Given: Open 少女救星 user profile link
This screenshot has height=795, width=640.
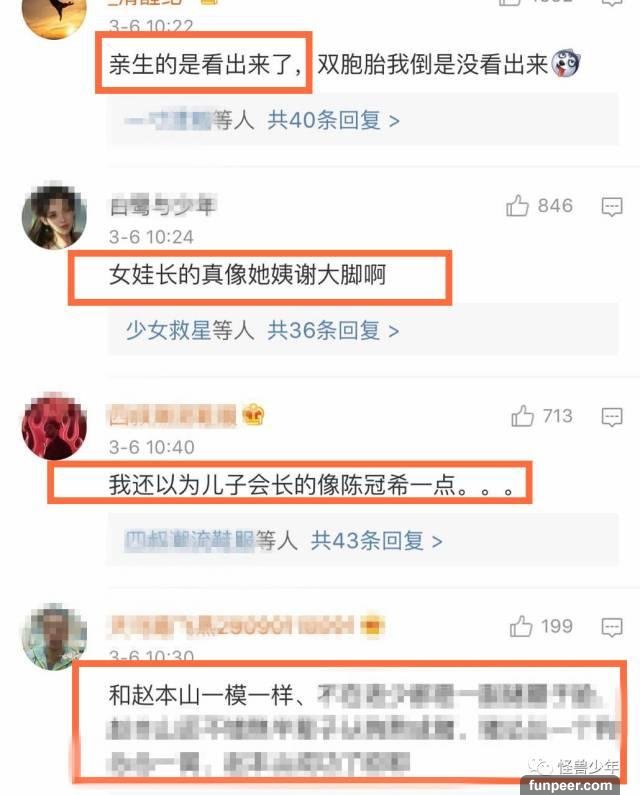Looking at the screenshot, I should (168, 331).
